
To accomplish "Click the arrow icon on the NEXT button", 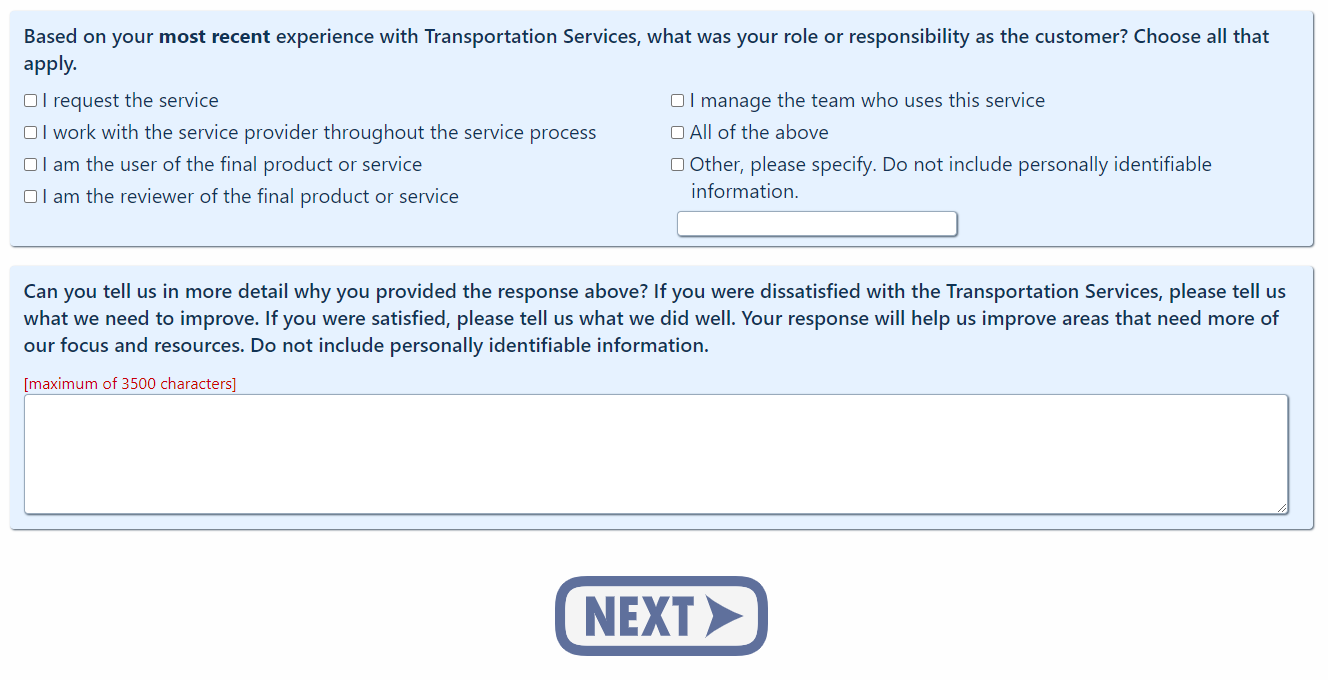I will (724, 616).
